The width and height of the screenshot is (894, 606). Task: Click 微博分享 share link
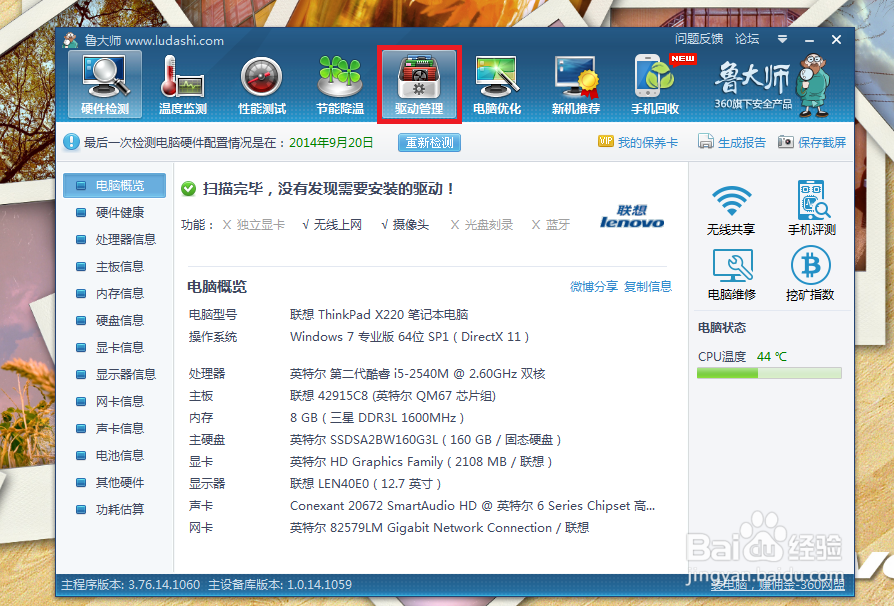[594, 286]
